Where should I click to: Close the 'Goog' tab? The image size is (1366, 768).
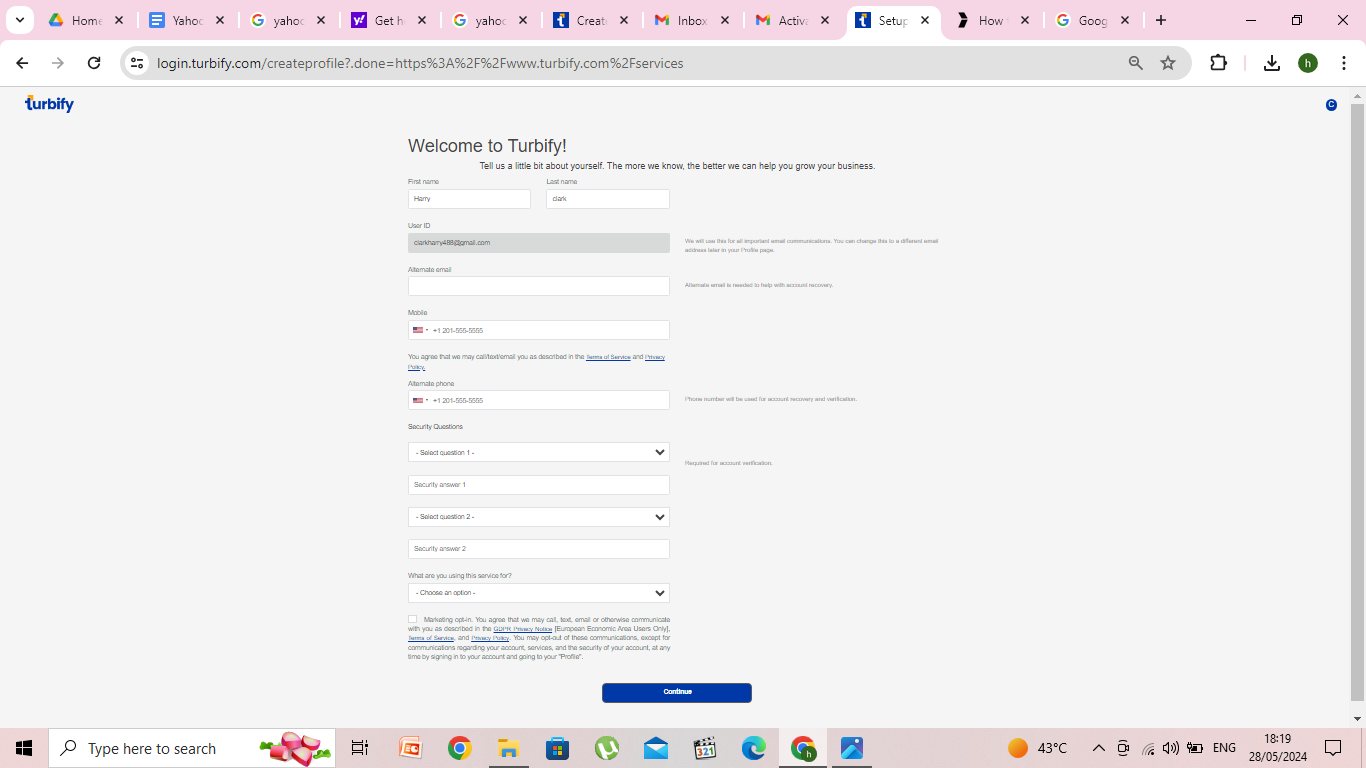1125,20
